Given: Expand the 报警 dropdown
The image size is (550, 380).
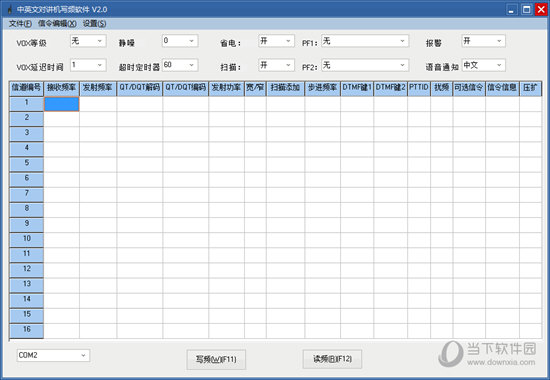Looking at the screenshot, I should pyautogui.click(x=483, y=41).
